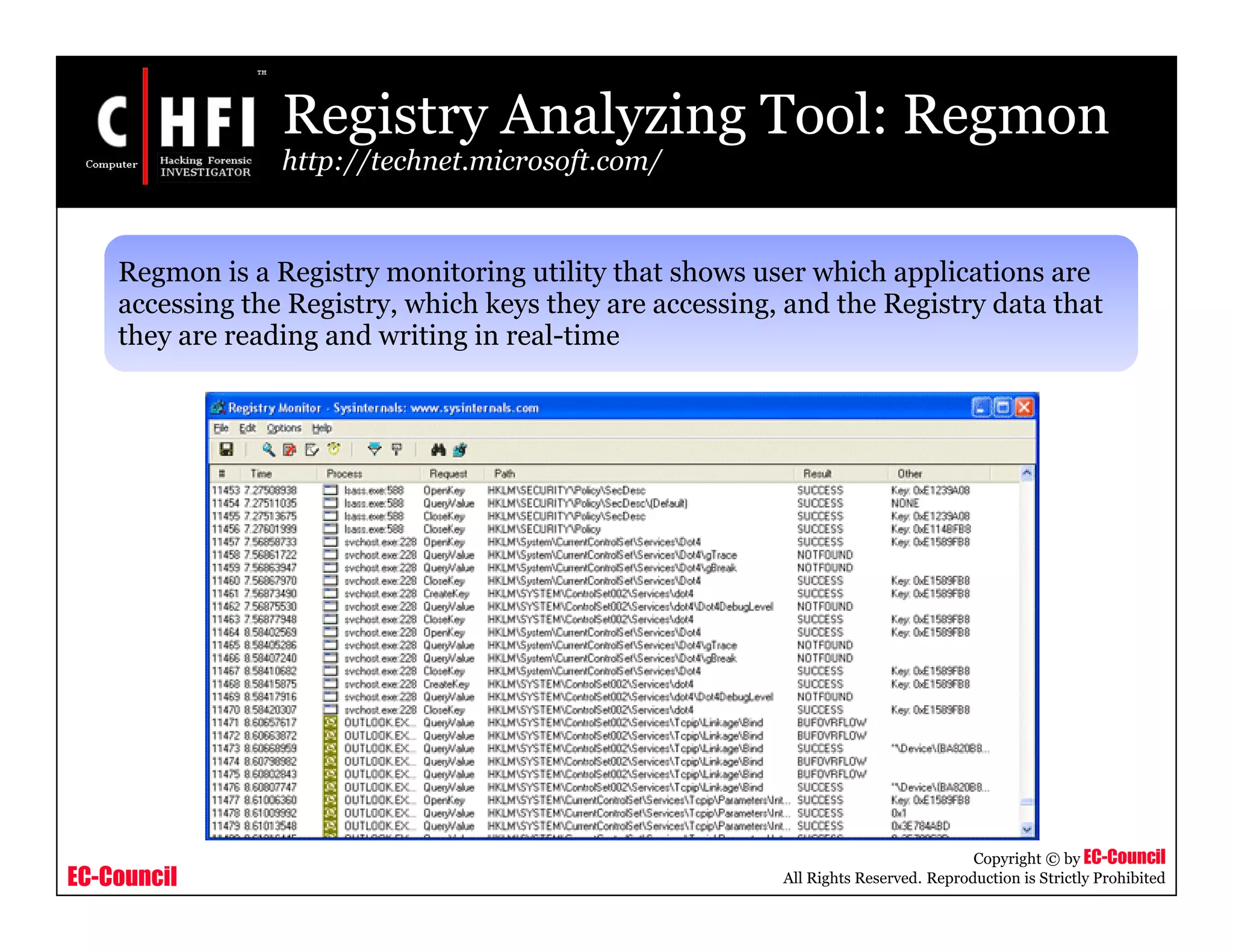Image resolution: width=1233 pixels, height=952 pixels.
Task: Click CreateKey request in row 11468
Action: click(446, 684)
